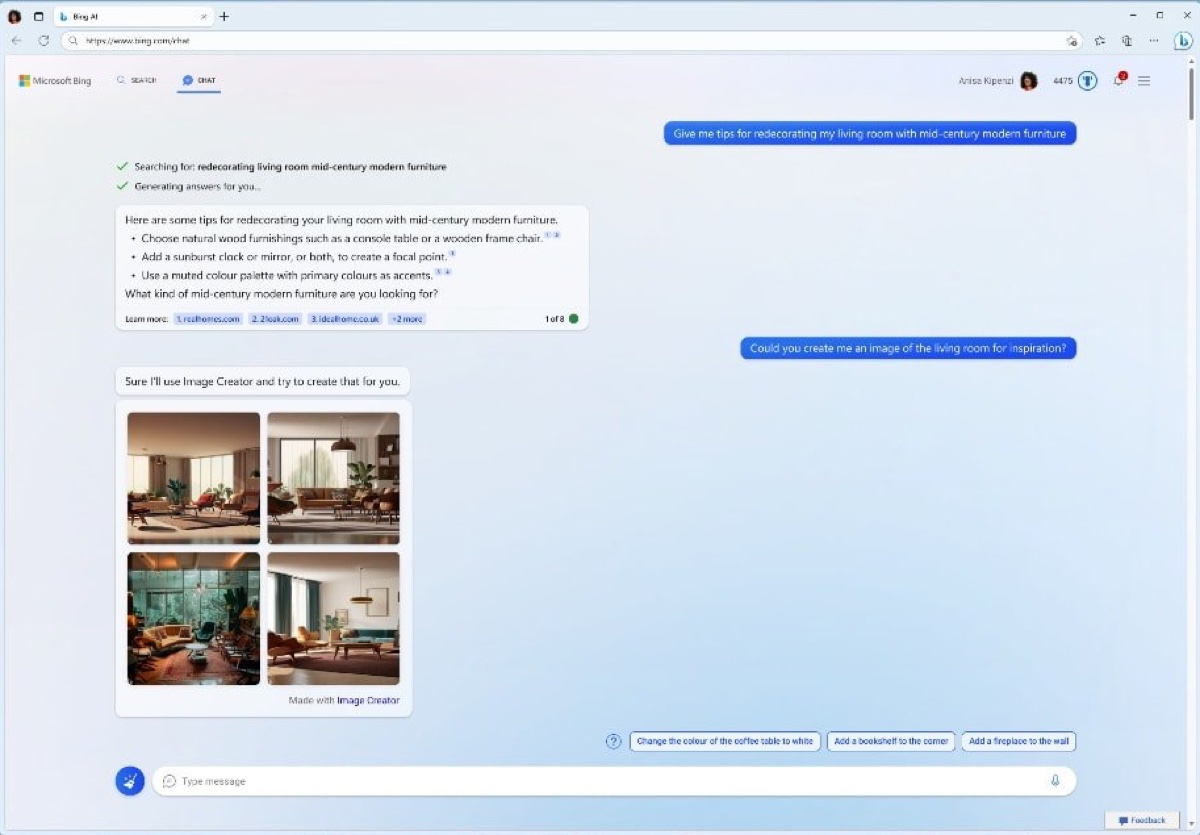Choose 'Change the colour of the coffee table to white'
Viewport: 1200px width, 835px height.
pos(725,742)
